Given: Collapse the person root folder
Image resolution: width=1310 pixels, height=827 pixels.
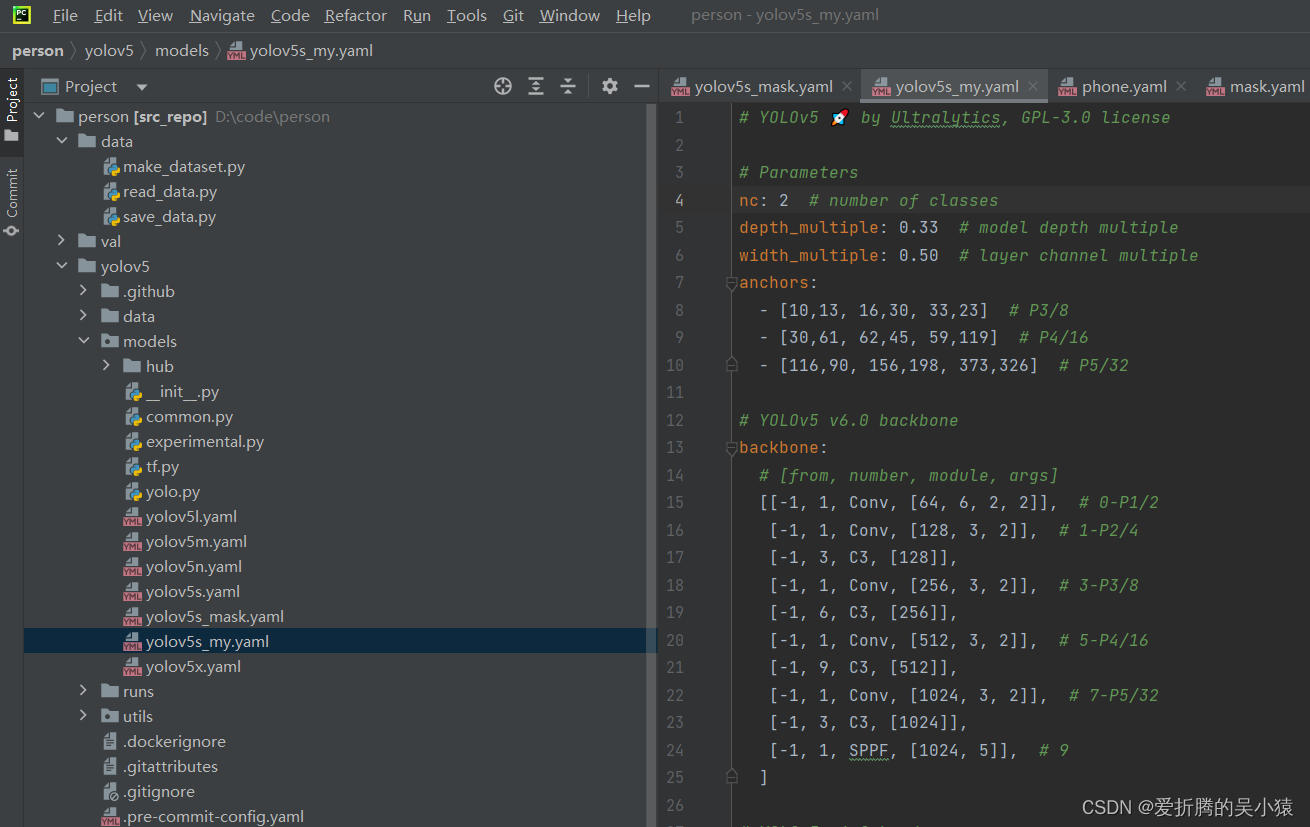Looking at the screenshot, I should pyautogui.click(x=40, y=116).
